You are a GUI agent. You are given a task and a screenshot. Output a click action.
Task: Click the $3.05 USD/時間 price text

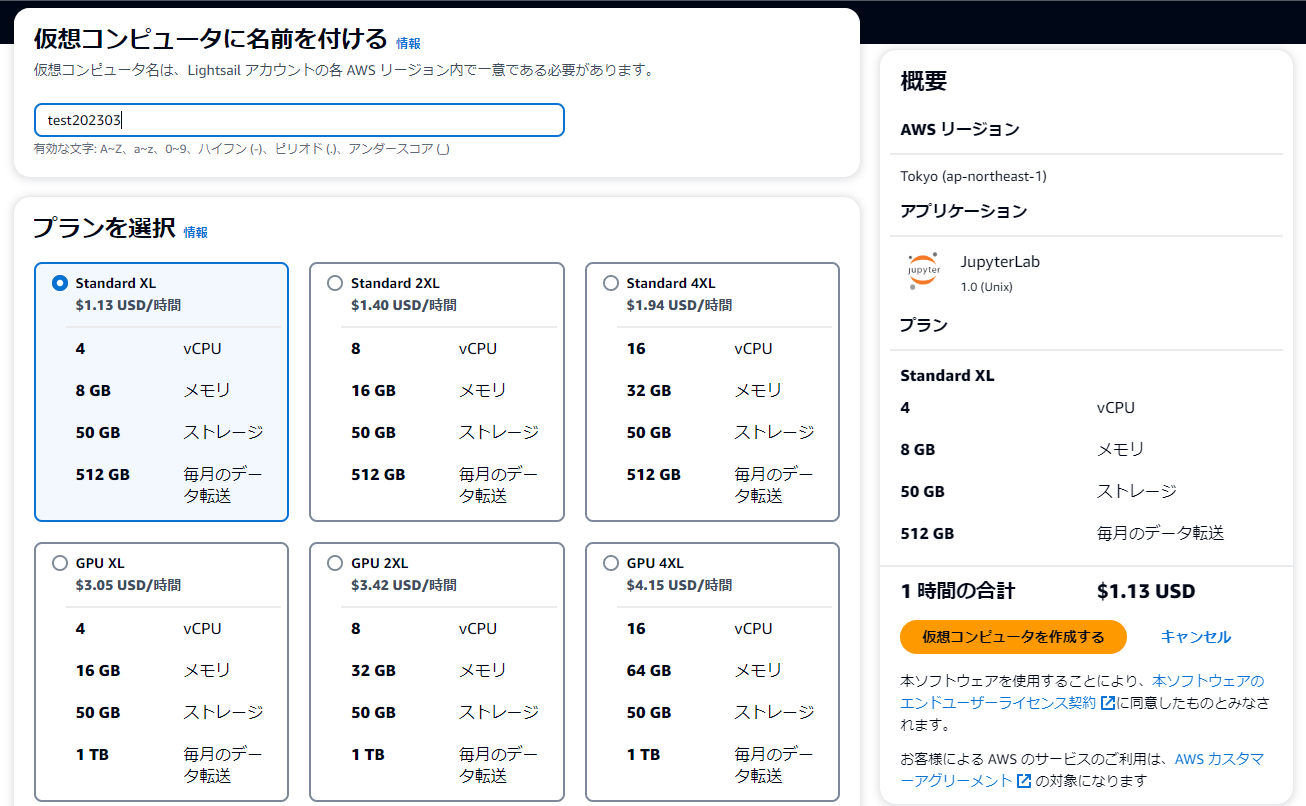point(128,585)
